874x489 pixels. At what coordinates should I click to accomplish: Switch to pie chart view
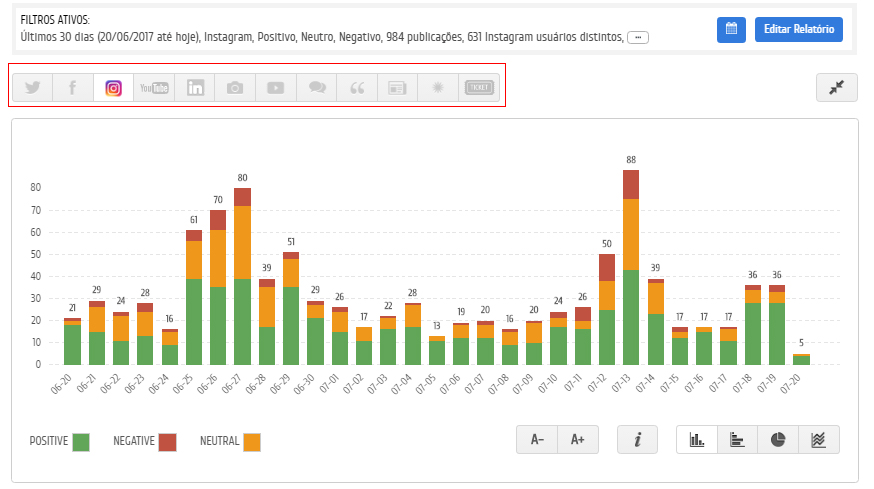click(x=778, y=440)
